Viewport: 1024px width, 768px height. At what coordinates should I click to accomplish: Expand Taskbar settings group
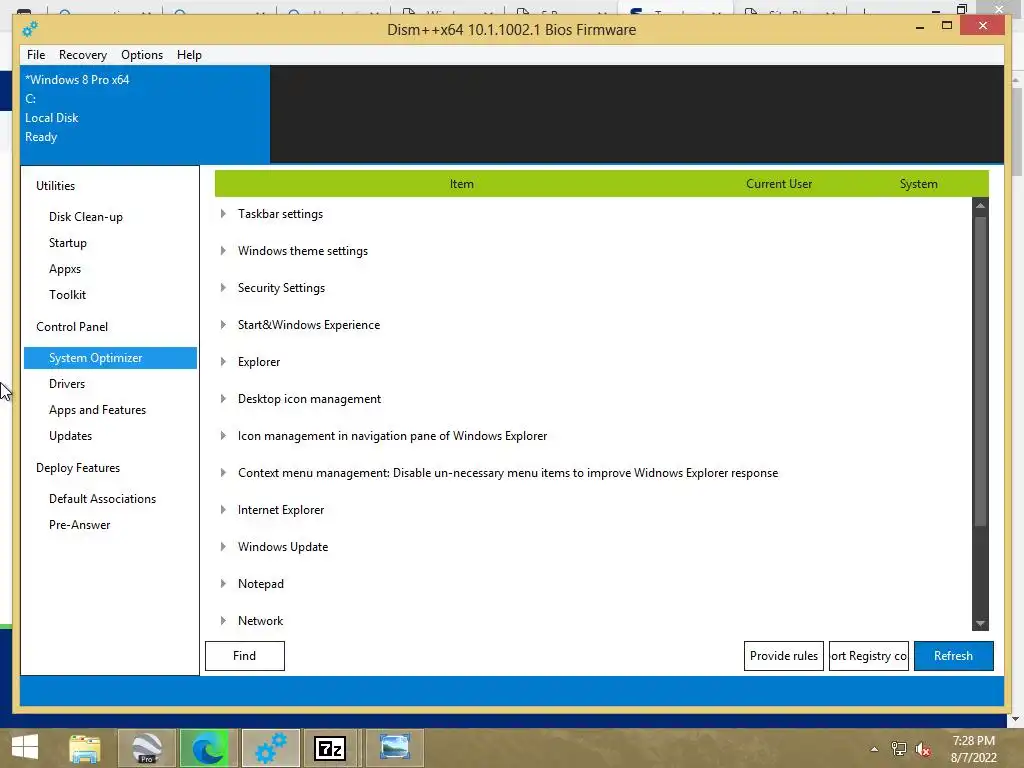[223, 214]
